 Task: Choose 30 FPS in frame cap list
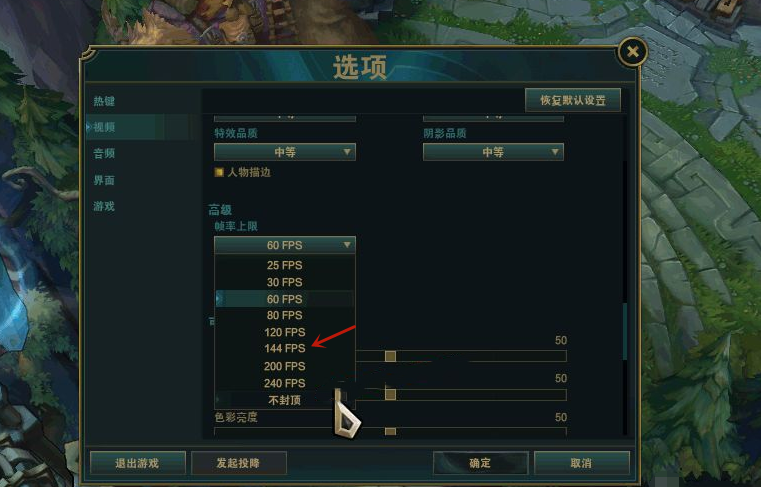pos(285,282)
